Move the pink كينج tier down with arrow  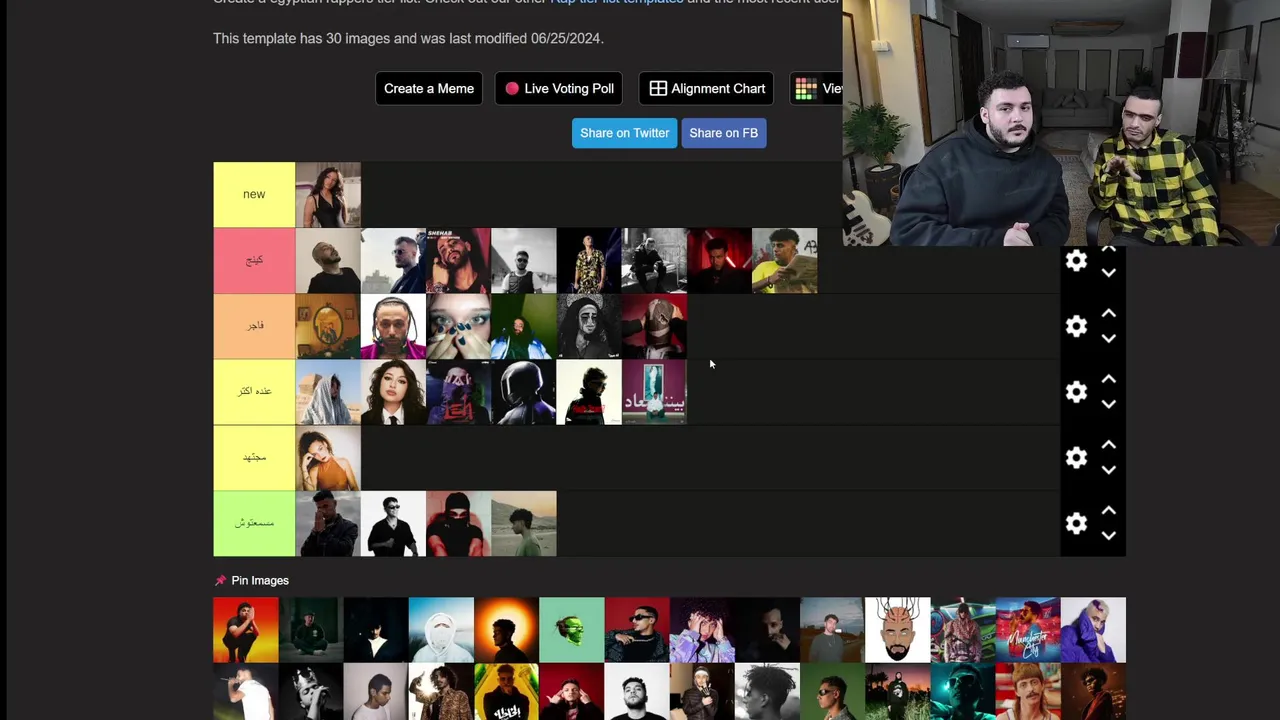pyautogui.click(x=1108, y=272)
